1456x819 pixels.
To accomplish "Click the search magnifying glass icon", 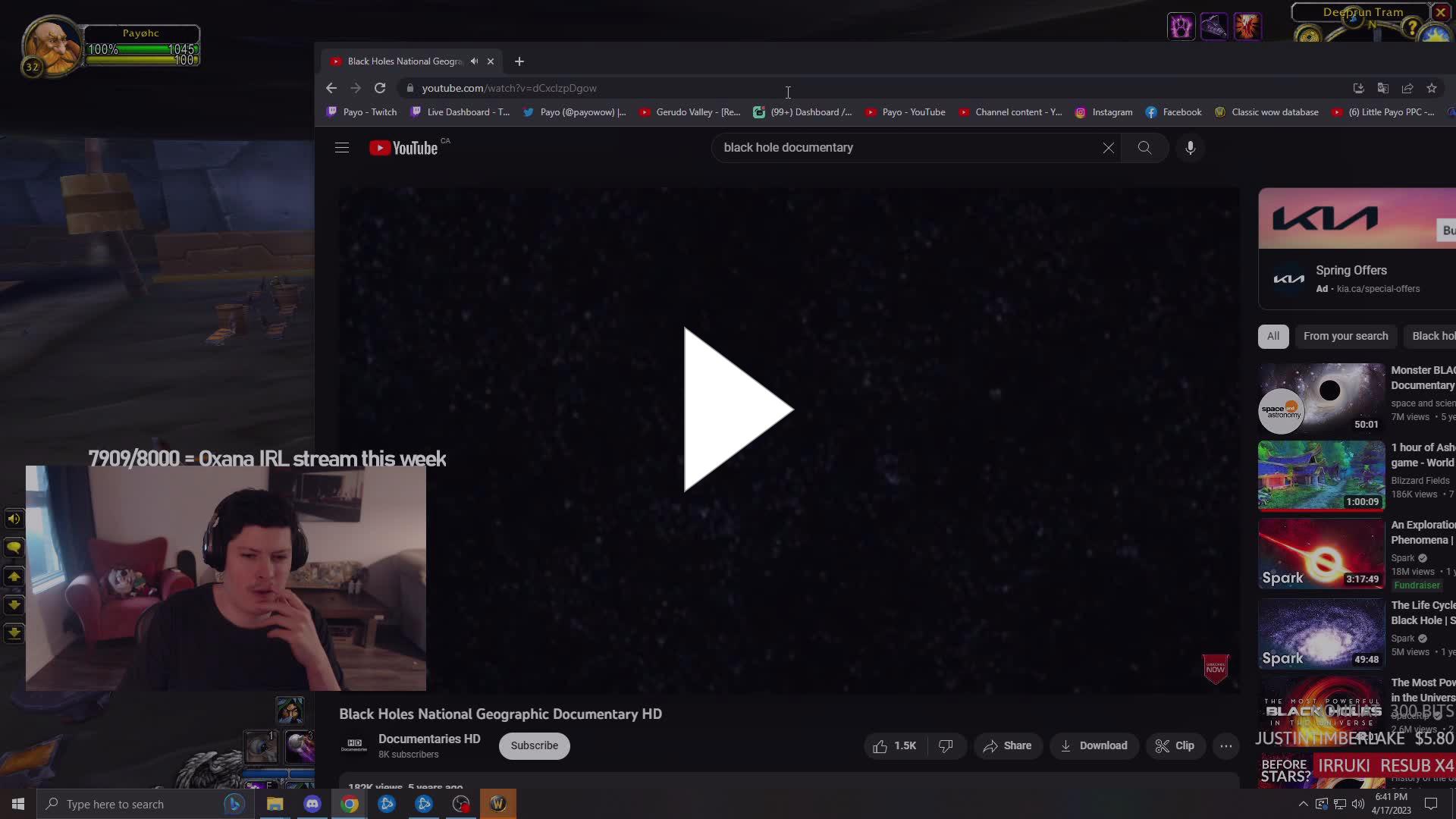I will (x=1144, y=147).
